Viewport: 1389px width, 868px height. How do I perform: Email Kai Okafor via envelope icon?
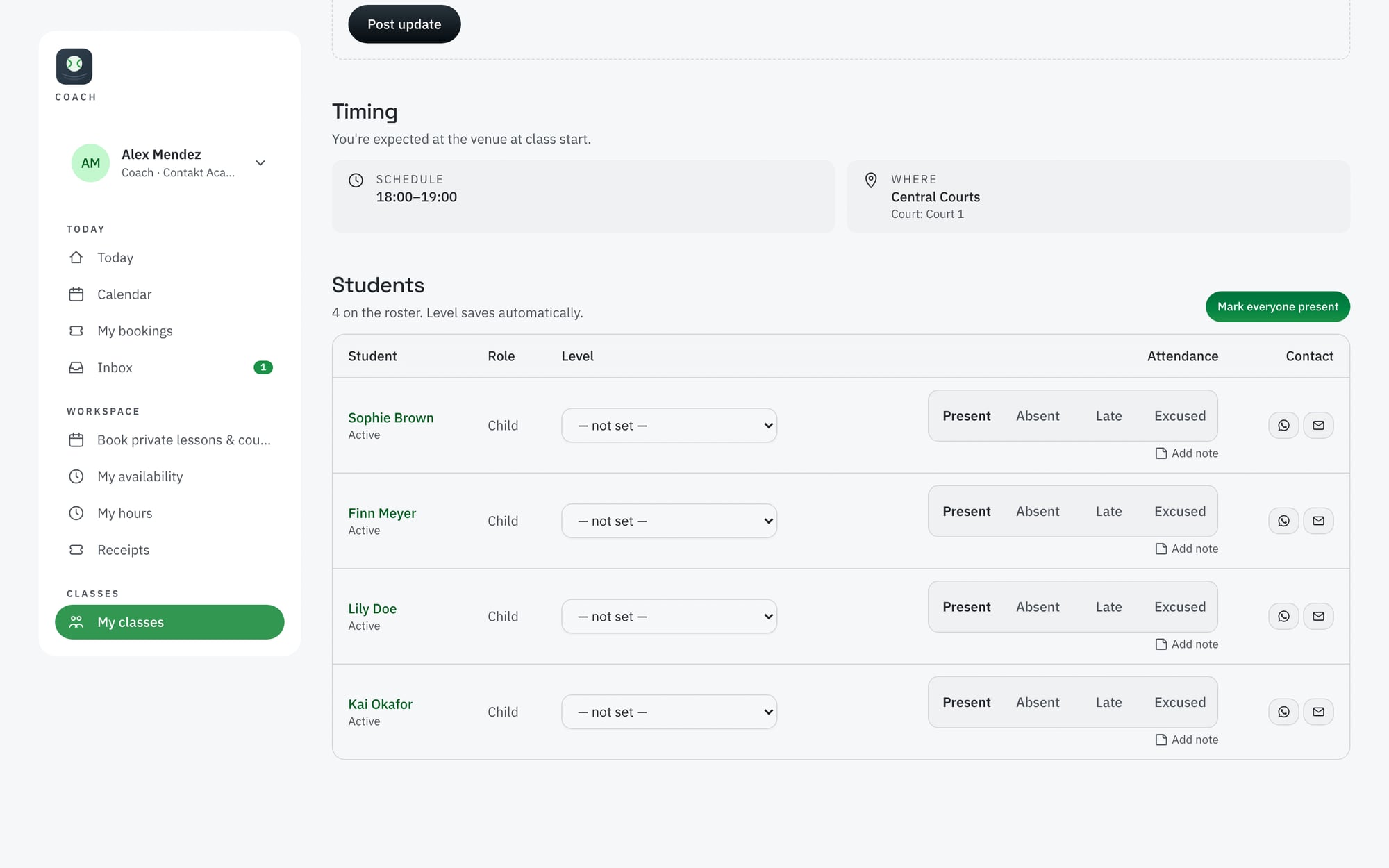pos(1318,712)
